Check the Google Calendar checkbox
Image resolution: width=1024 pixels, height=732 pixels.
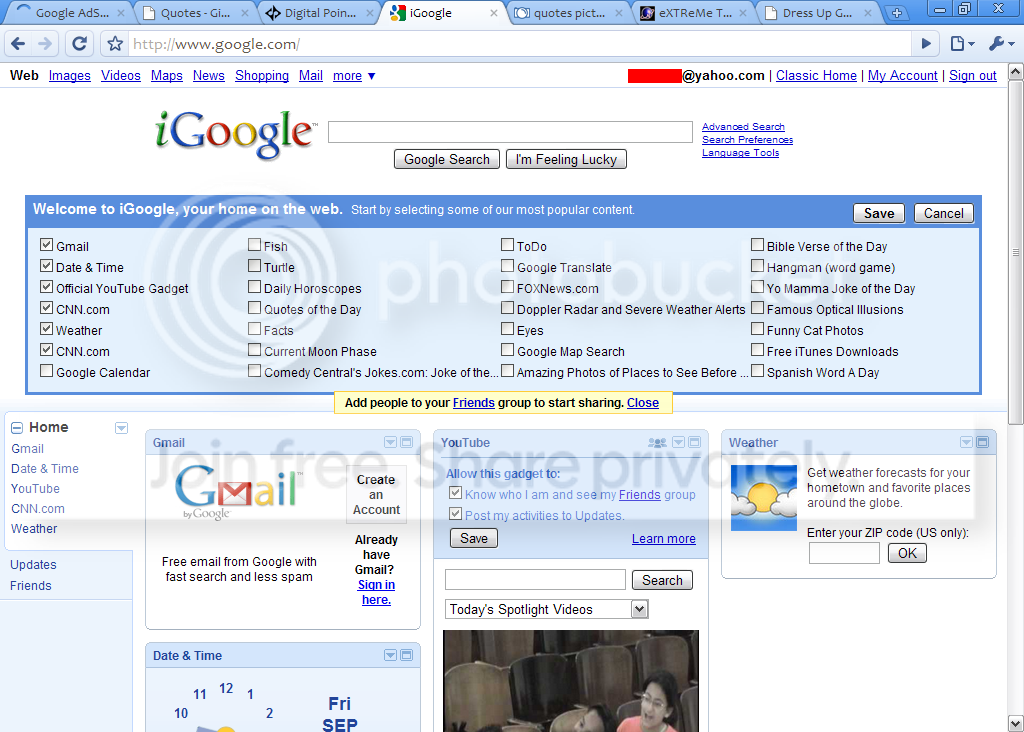tap(46, 371)
